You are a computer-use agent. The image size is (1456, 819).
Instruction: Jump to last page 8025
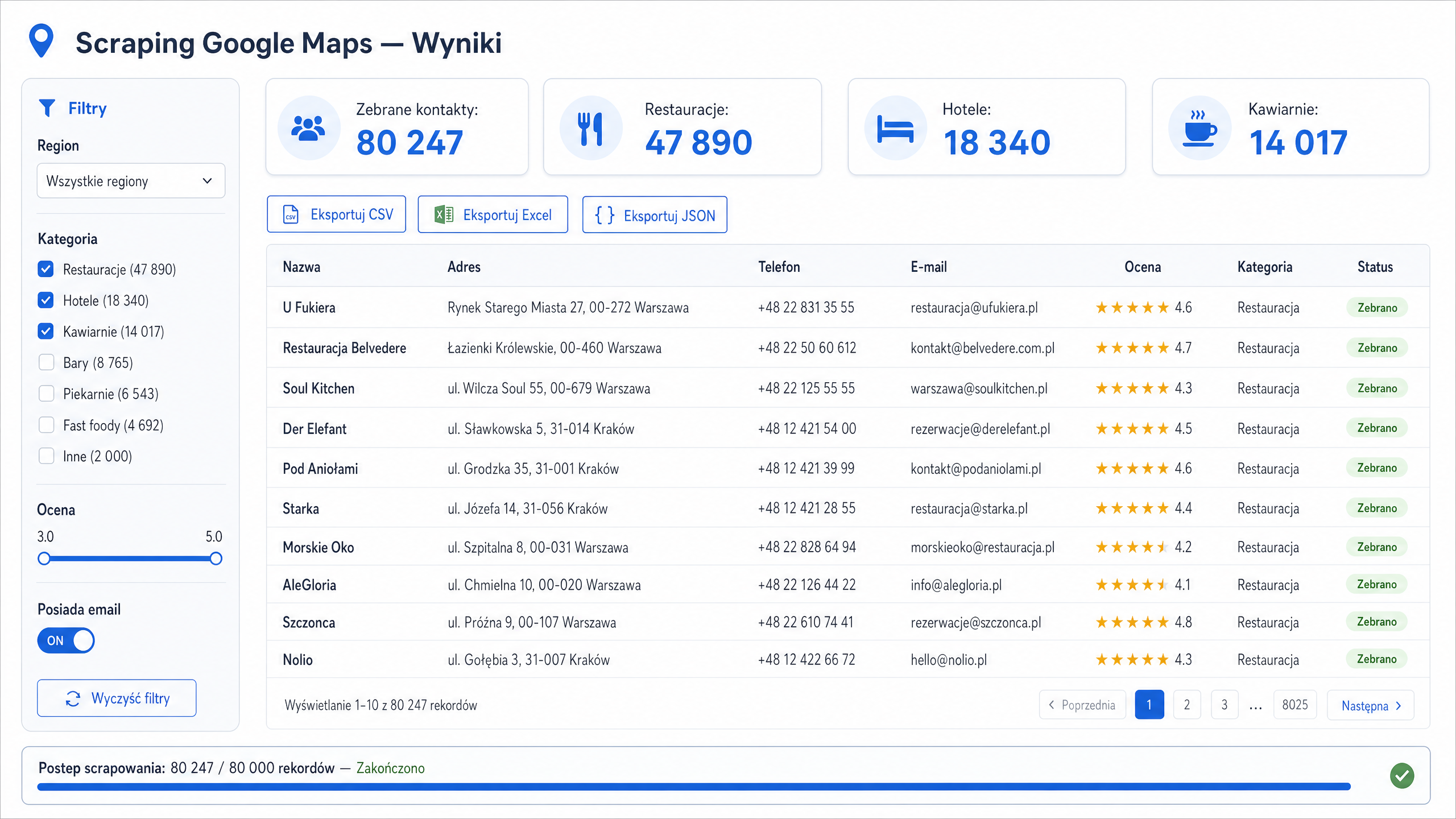pos(1295,705)
